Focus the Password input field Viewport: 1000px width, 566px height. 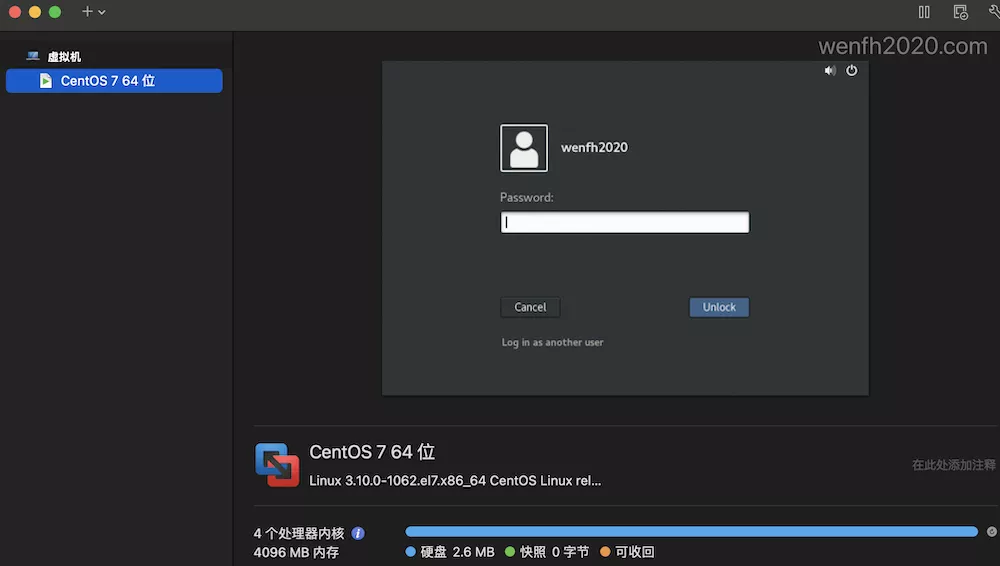pos(625,223)
